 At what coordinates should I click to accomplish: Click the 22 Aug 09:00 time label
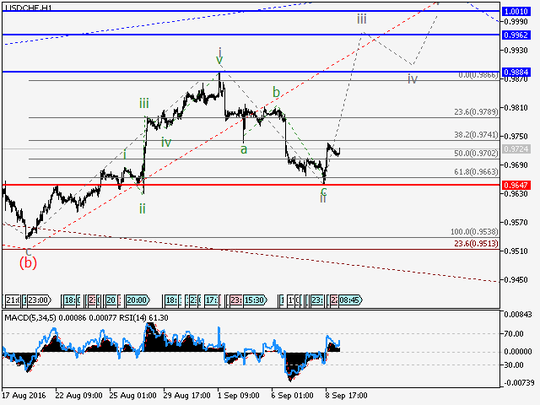(79, 395)
